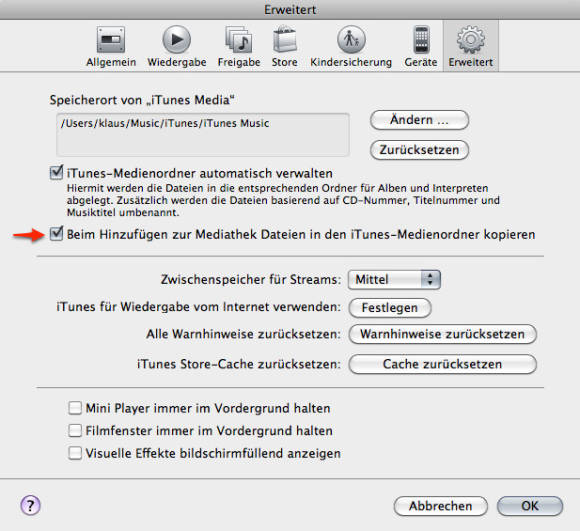Viewport: 580px width, 531px height.
Task: Open the purple help question mark
Action: pos(30,505)
